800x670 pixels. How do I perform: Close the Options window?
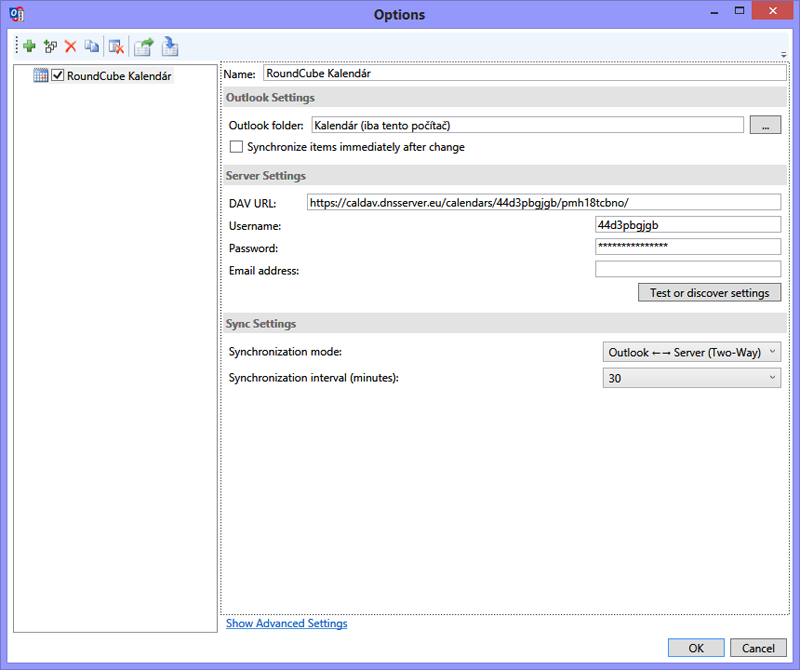click(x=772, y=11)
